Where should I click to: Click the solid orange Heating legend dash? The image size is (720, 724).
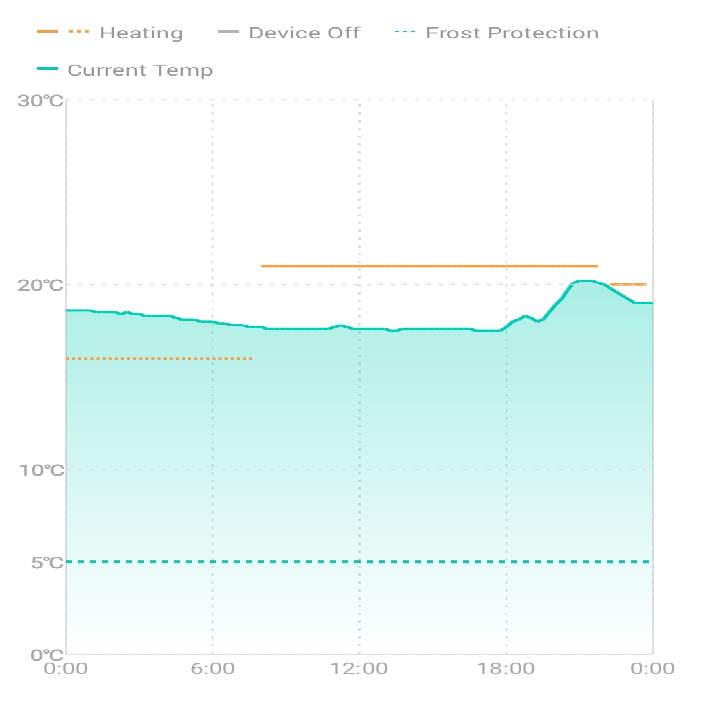click(49, 33)
